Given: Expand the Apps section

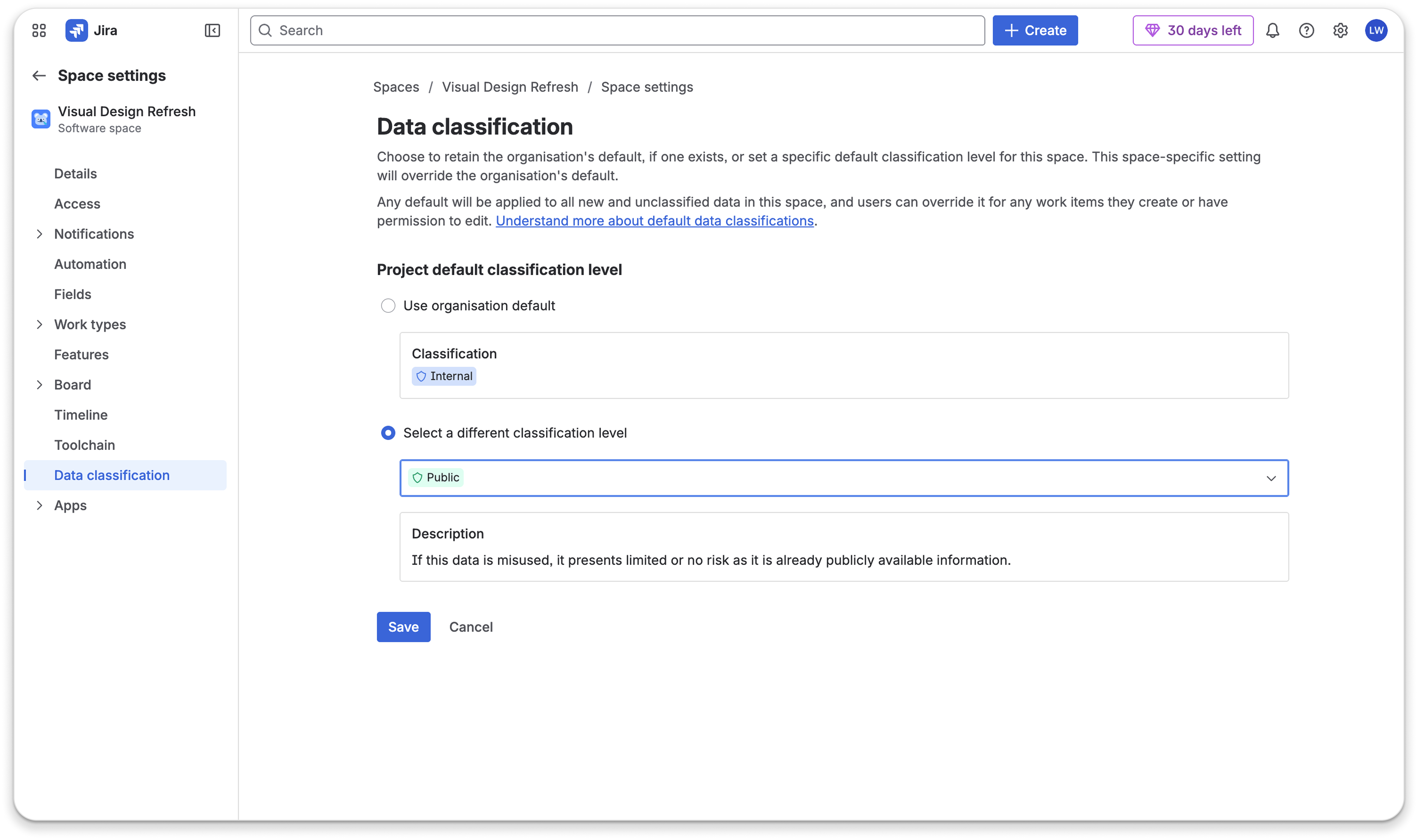Looking at the screenshot, I should tap(40, 505).
